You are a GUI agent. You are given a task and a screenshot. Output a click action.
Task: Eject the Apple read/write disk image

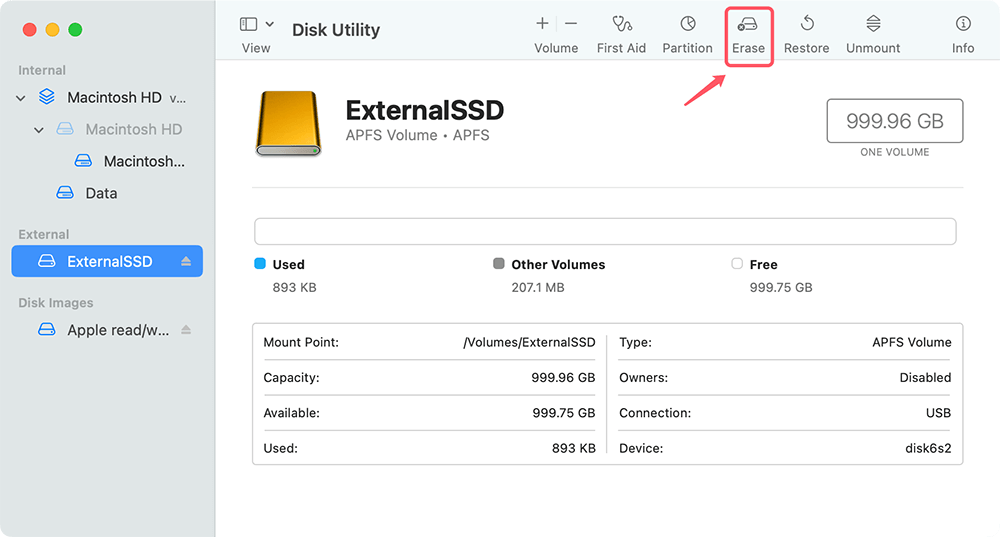(x=186, y=330)
